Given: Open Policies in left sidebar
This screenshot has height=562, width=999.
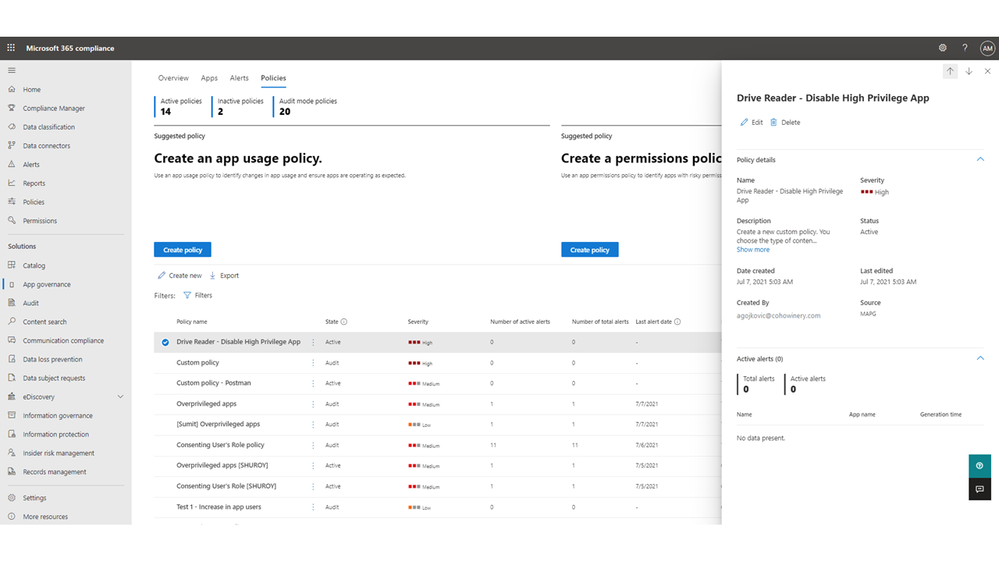Looking at the screenshot, I should 33,202.
